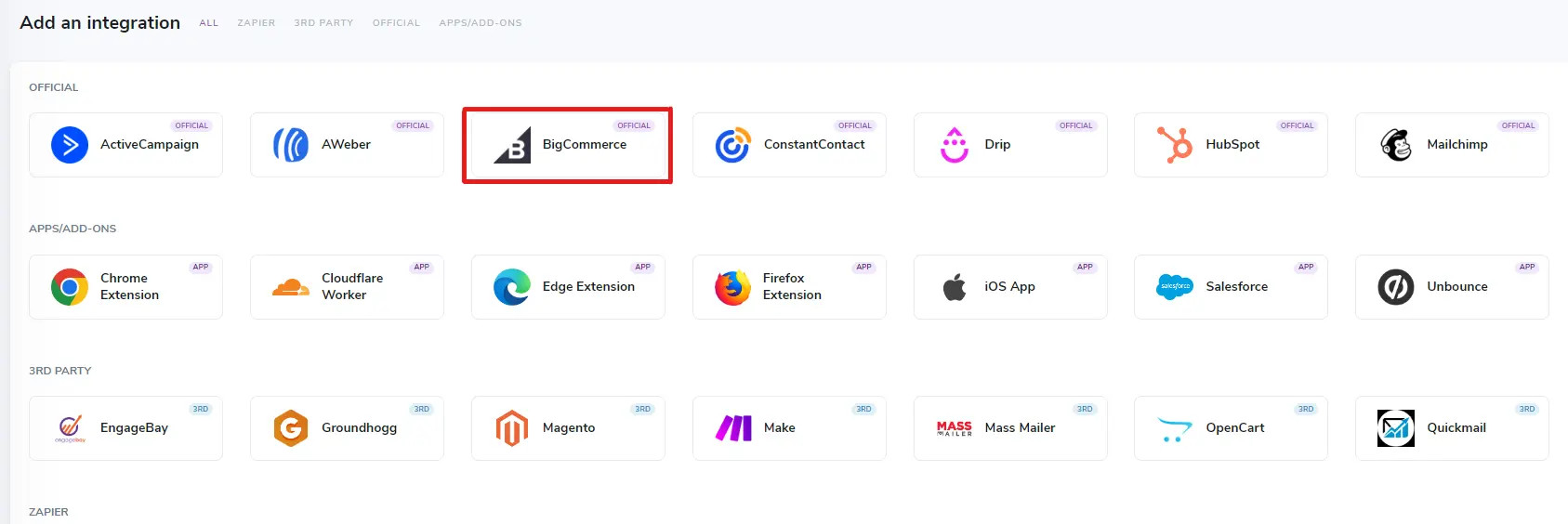Click the OpenCart cart icon
This screenshot has height=524, width=1568.
[x=1175, y=429]
